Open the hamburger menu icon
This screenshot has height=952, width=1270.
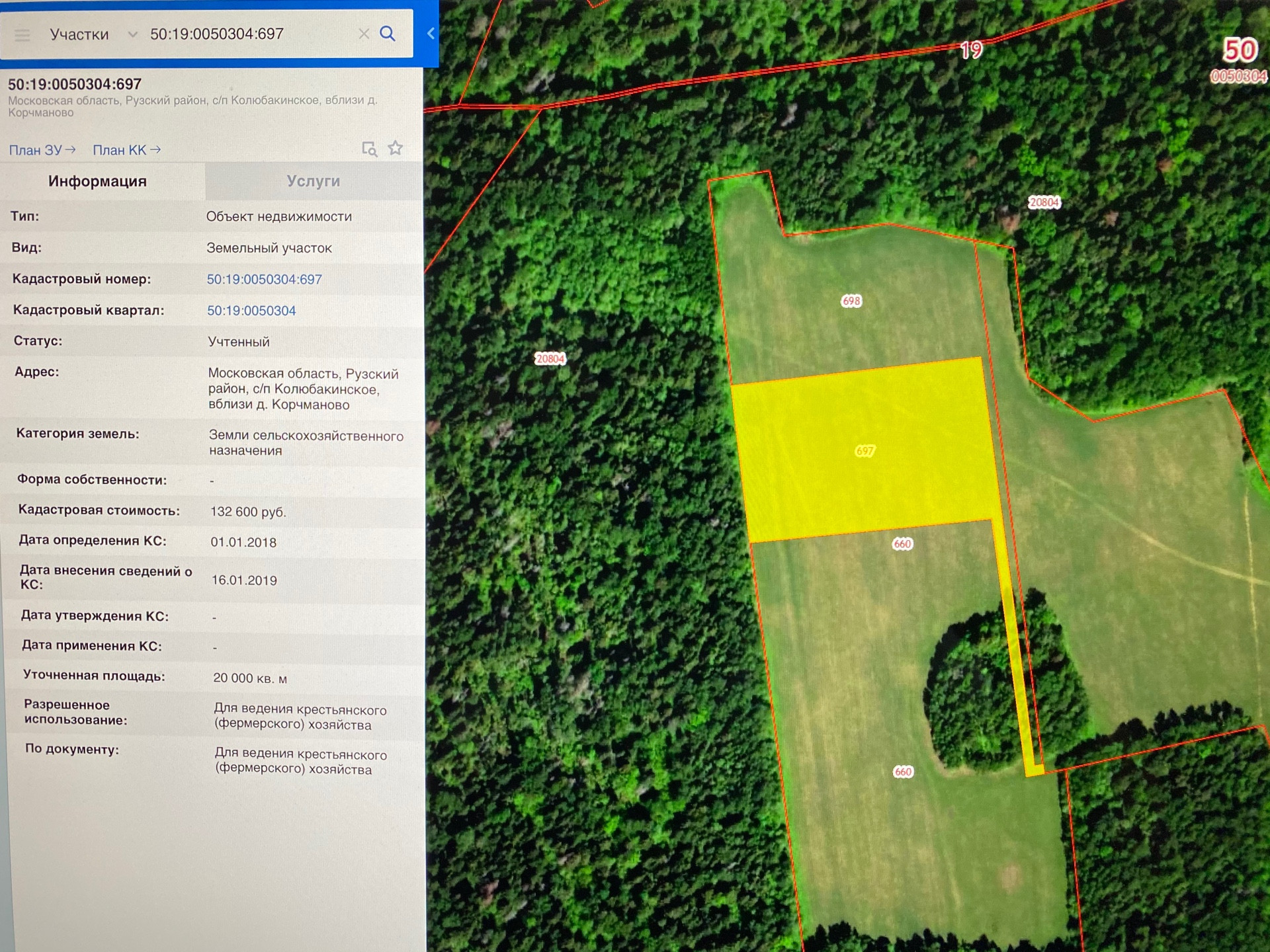[x=22, y=35]
